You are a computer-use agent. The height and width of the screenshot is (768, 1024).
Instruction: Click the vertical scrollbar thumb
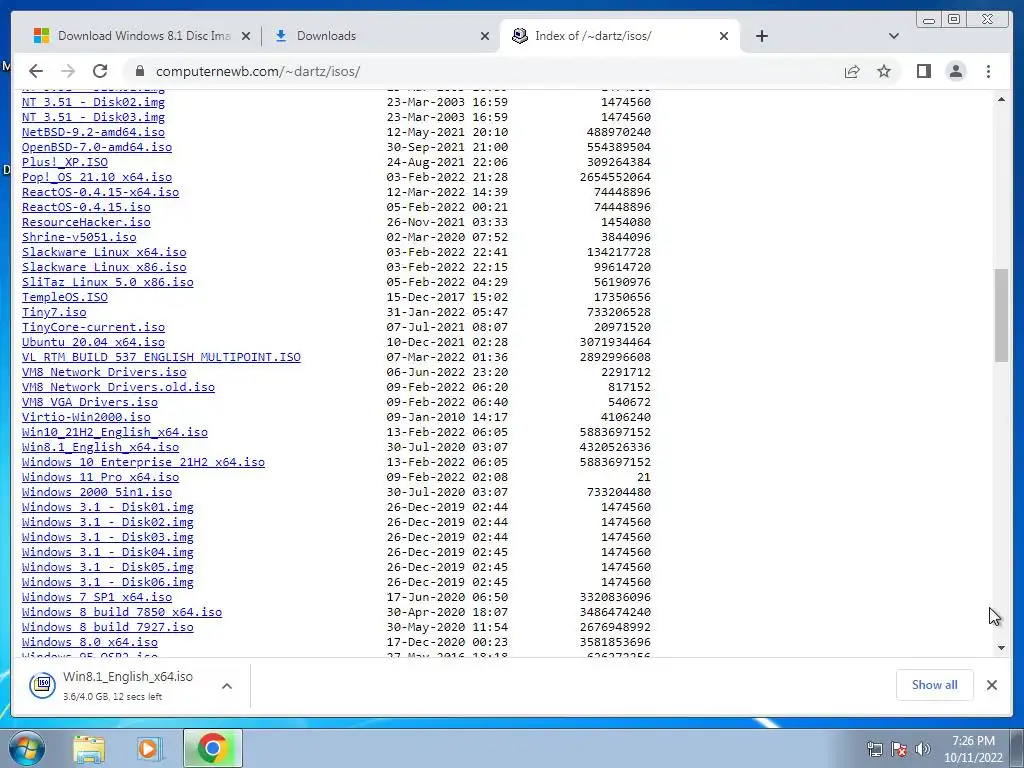coord(1001,315)
